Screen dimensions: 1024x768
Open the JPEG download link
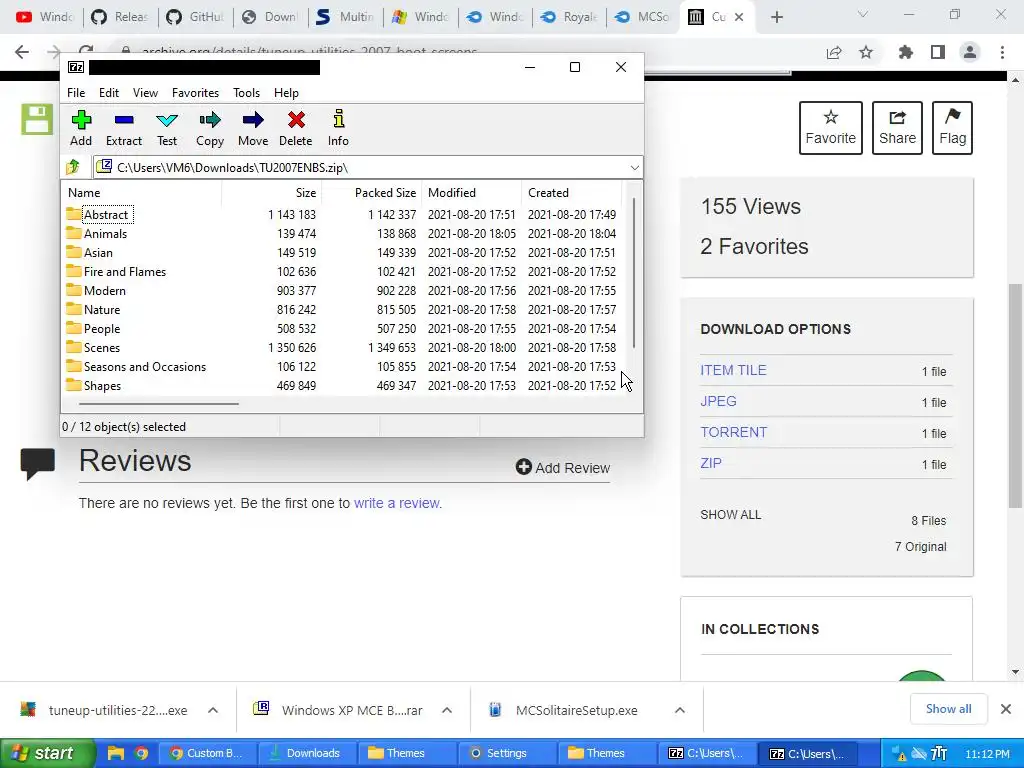(718, 401)
